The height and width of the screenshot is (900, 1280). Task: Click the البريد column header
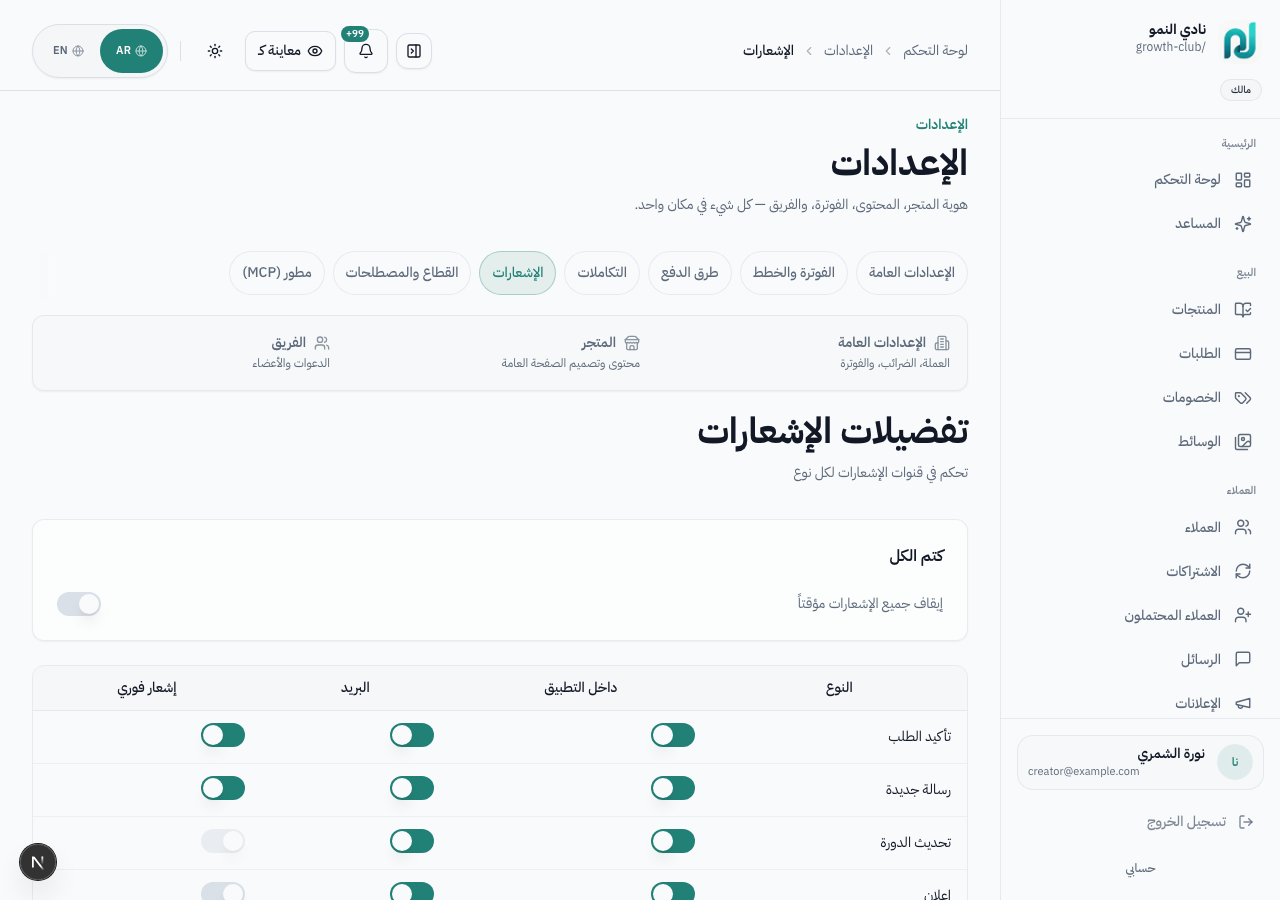355,688
